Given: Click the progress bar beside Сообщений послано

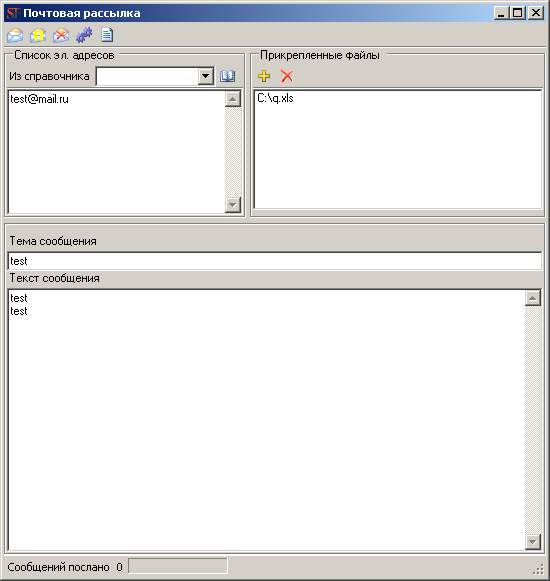Looking at the screenshot, I should (x=178, y=566).
